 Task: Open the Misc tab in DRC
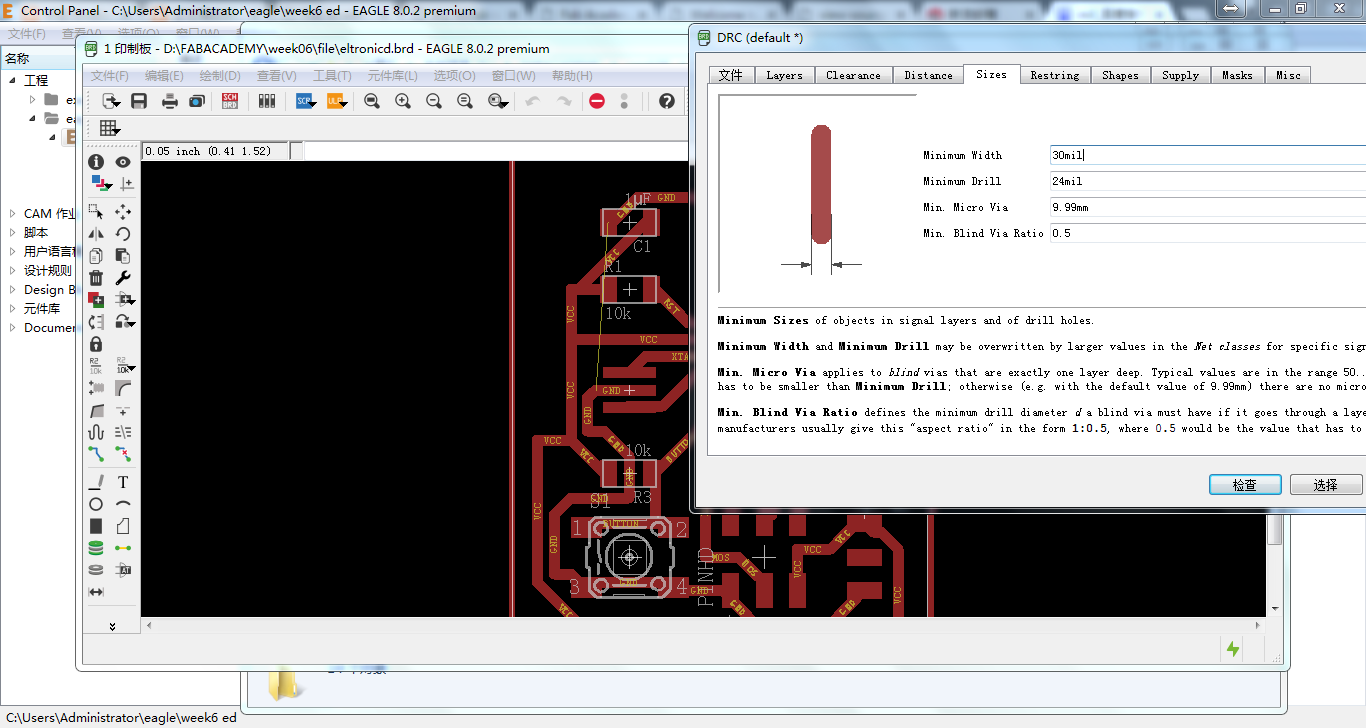tap(1288, 75)
